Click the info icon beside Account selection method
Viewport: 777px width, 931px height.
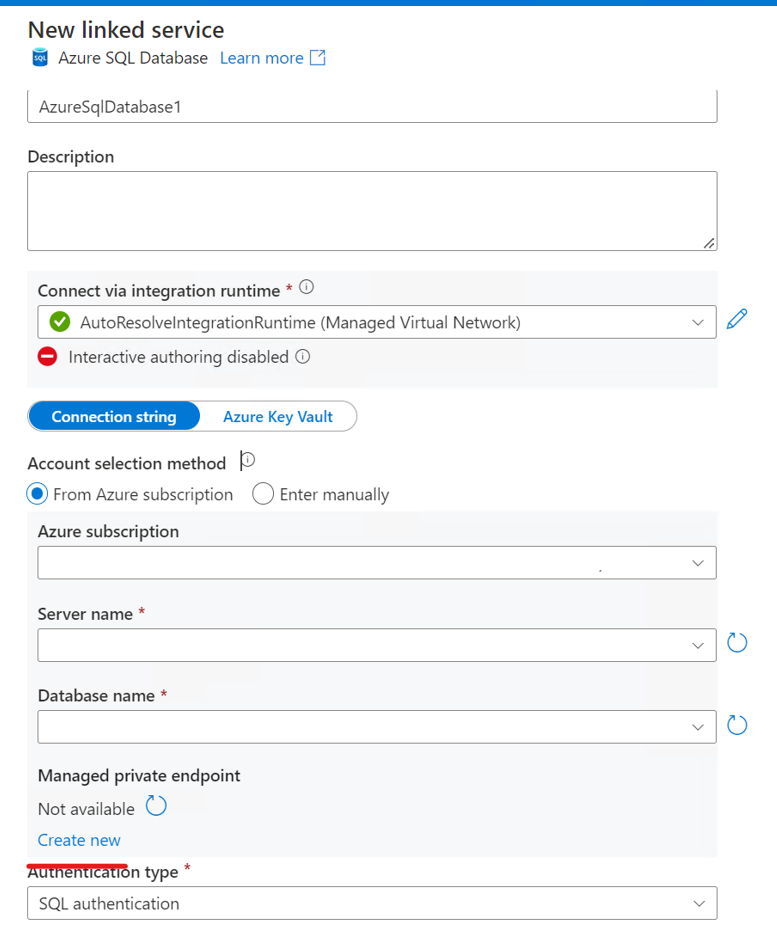[x=247, y=460]
